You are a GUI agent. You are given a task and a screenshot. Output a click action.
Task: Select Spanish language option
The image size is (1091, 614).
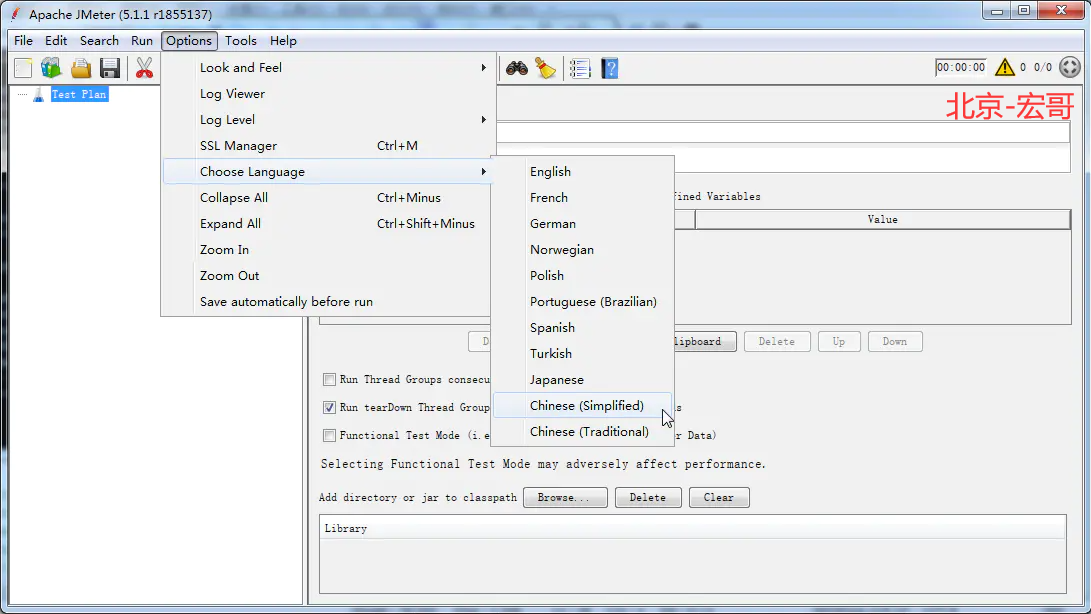(x=582, y=327)
